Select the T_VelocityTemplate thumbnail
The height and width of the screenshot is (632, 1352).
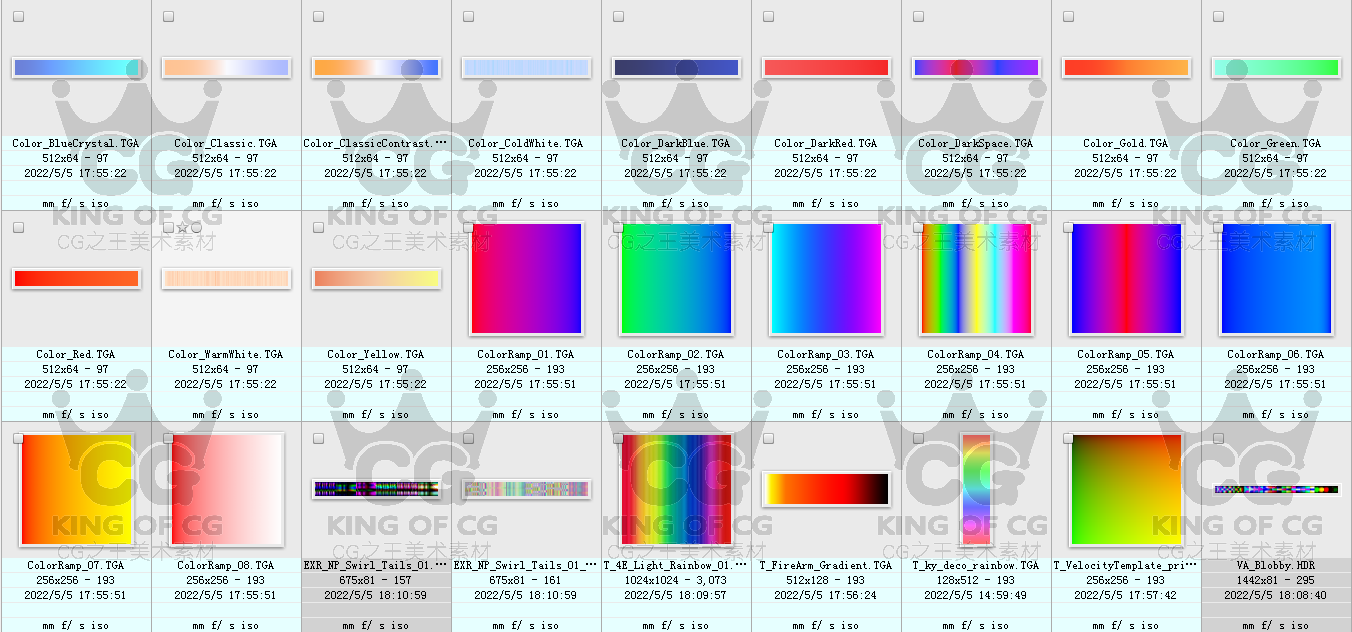click(1126, 489)
